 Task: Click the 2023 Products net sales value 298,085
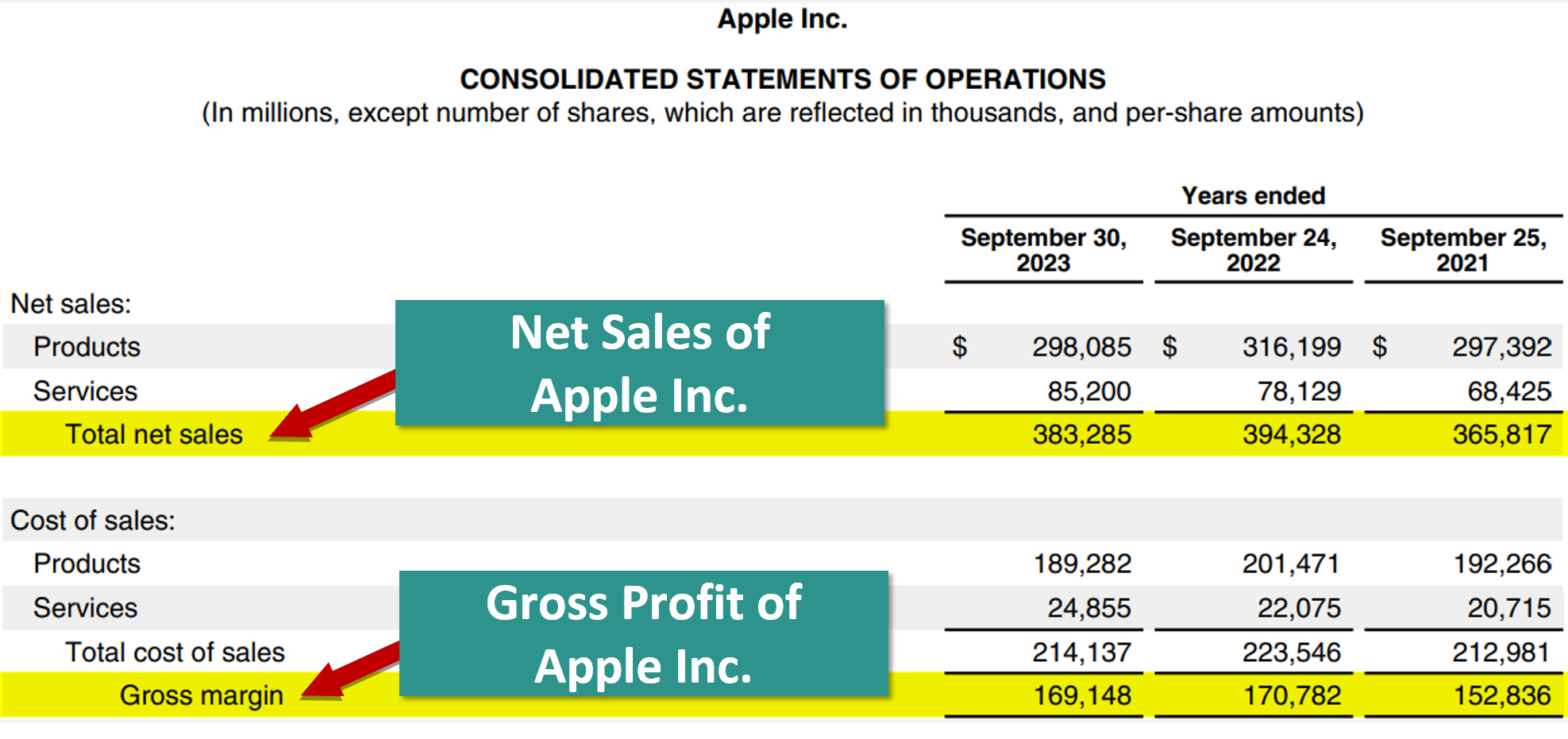point(1081,347)
